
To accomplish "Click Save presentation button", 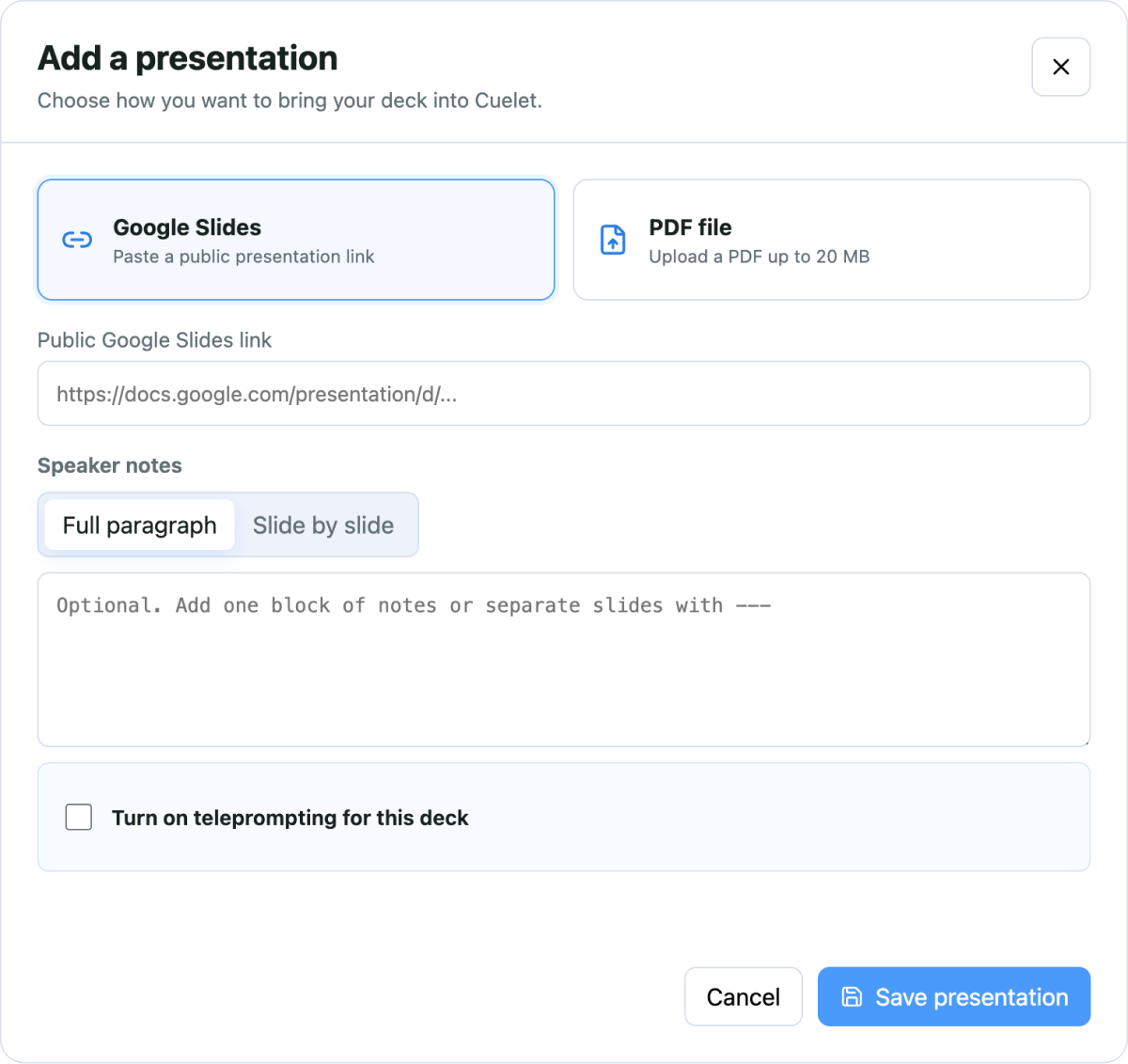I will click(x=954, y=996).
